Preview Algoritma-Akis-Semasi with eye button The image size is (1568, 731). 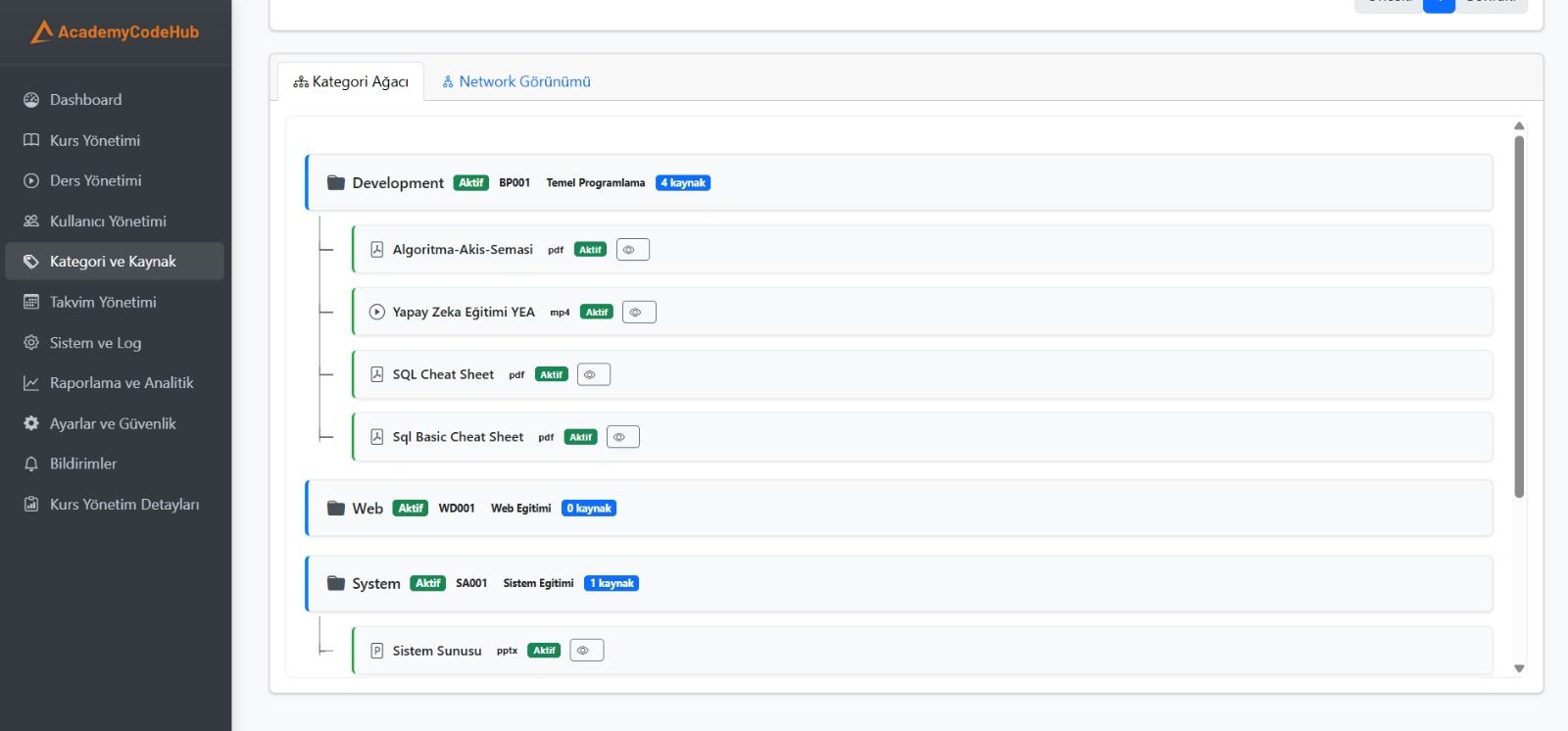coord(632,250)
